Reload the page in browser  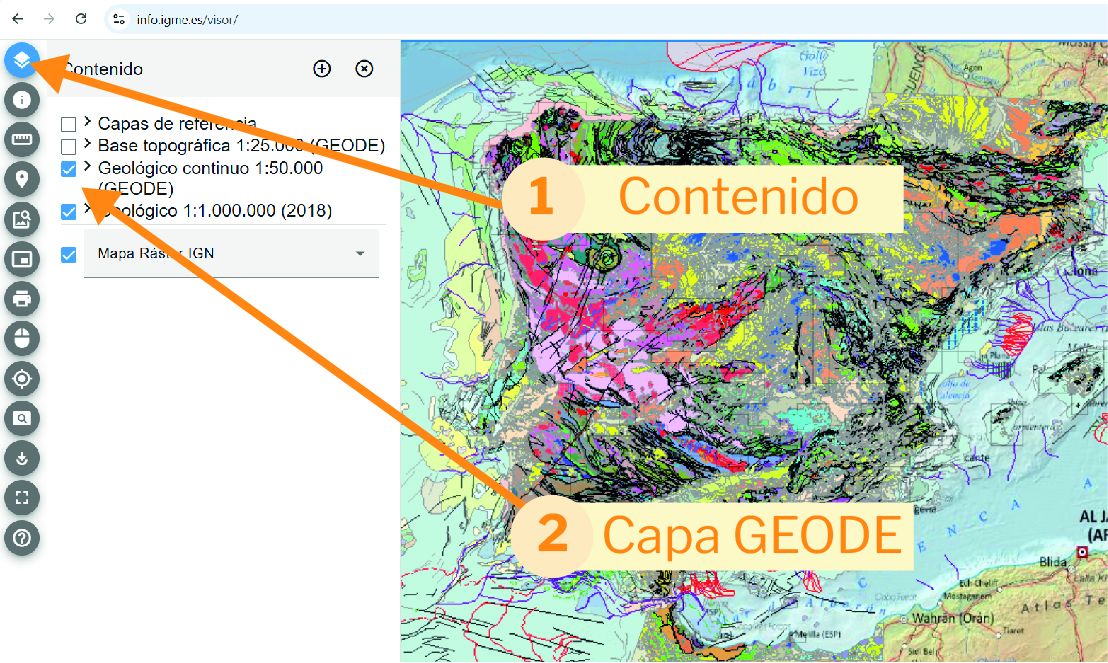tap(81, 19)
